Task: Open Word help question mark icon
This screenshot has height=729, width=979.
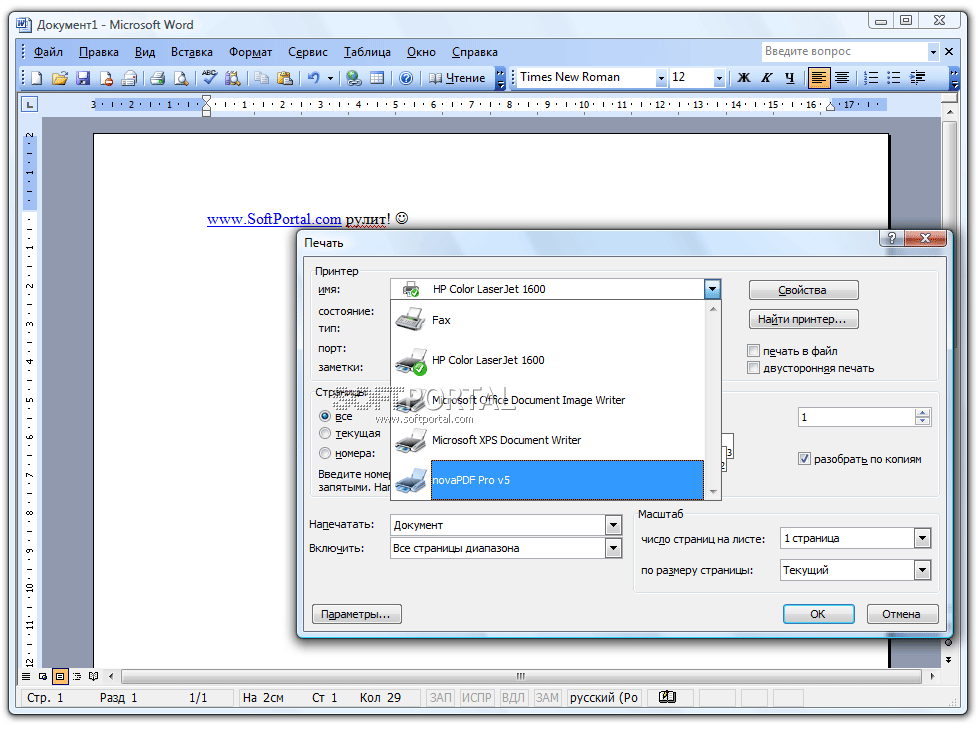Action: [x=406, y=77]
